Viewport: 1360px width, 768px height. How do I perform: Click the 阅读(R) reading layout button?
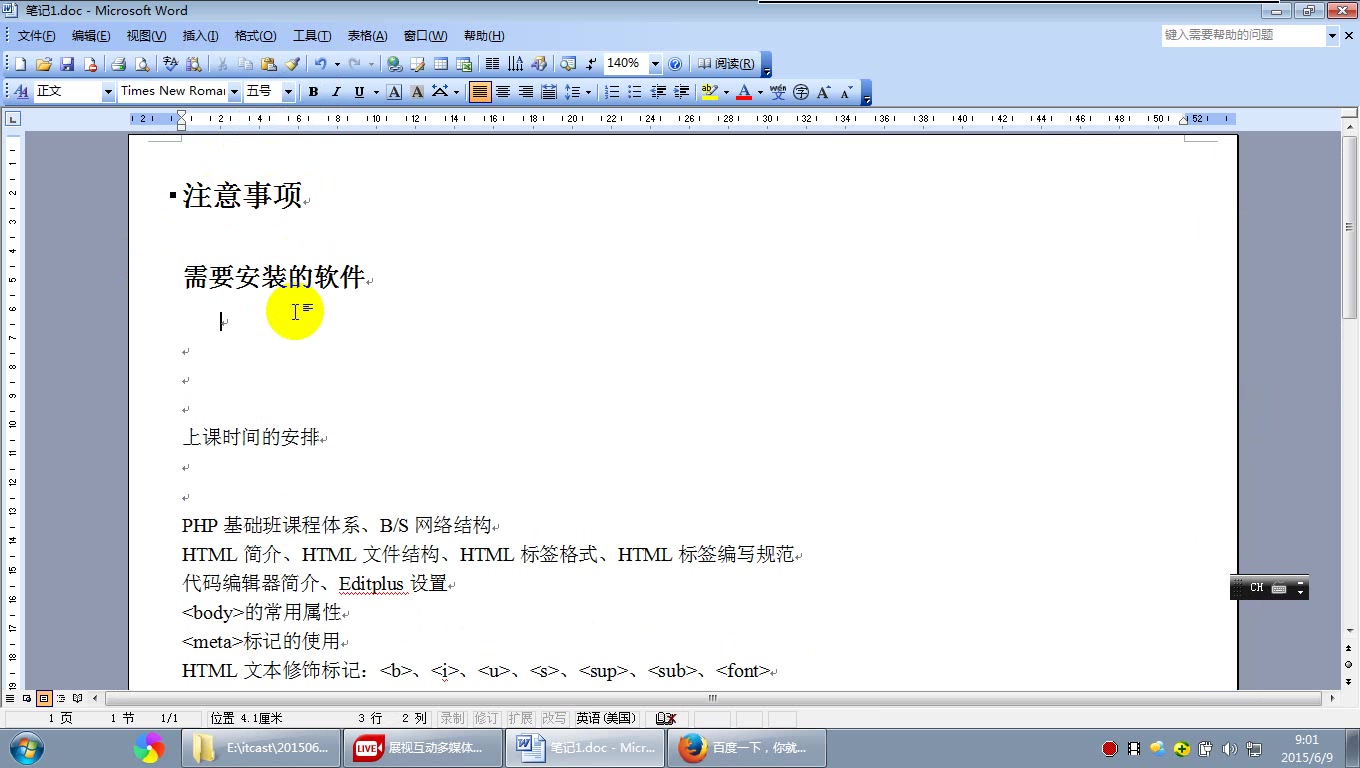[726, 64]
